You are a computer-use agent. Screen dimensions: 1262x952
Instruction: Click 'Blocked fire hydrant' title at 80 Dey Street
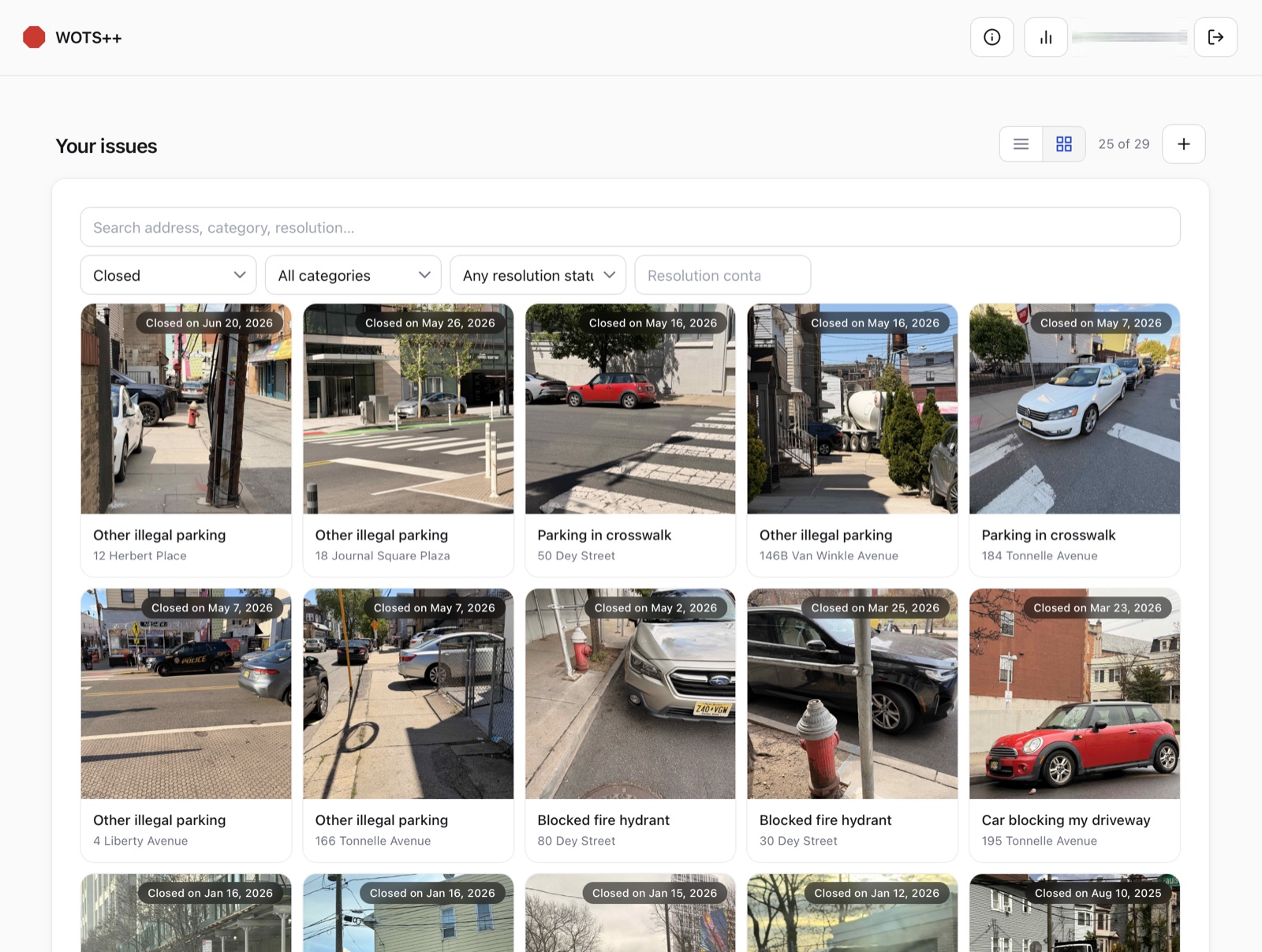pos(603,820)
